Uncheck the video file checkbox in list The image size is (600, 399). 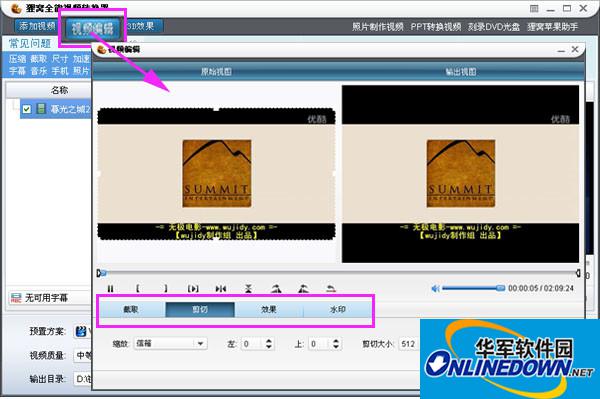click(x=26, y=109)
